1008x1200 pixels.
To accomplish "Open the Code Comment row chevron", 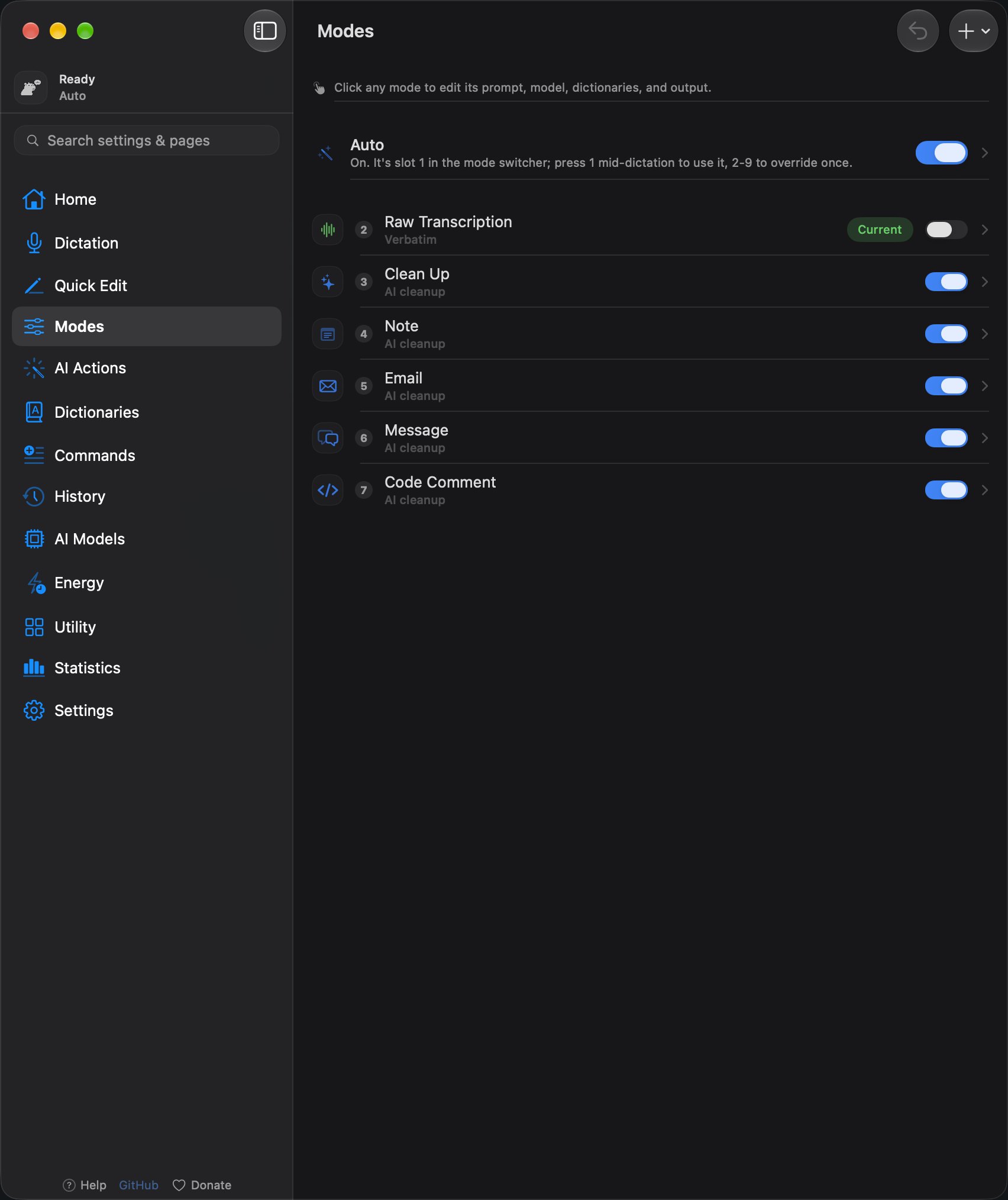I will (985, 490).
